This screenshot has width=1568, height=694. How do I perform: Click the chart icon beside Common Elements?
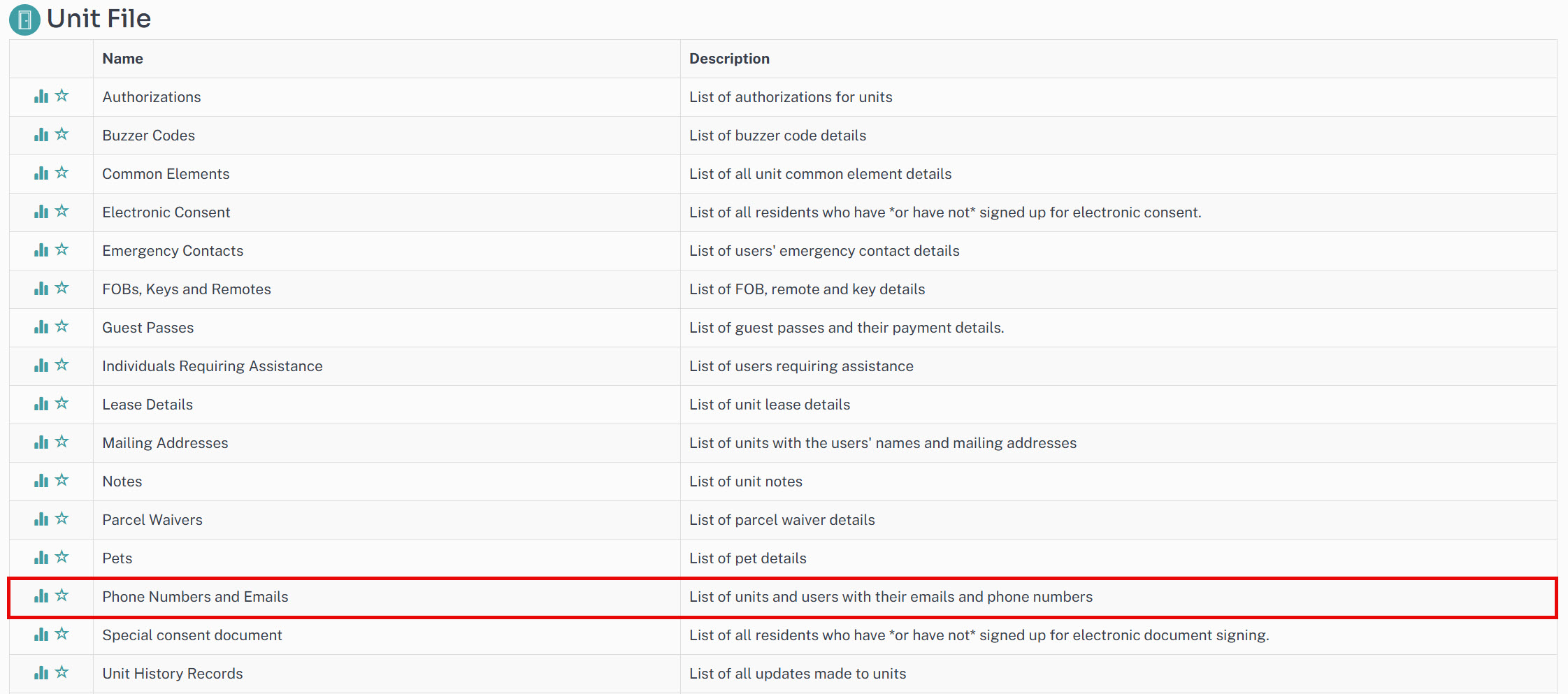pyautogui.click(x=41, y=173)
